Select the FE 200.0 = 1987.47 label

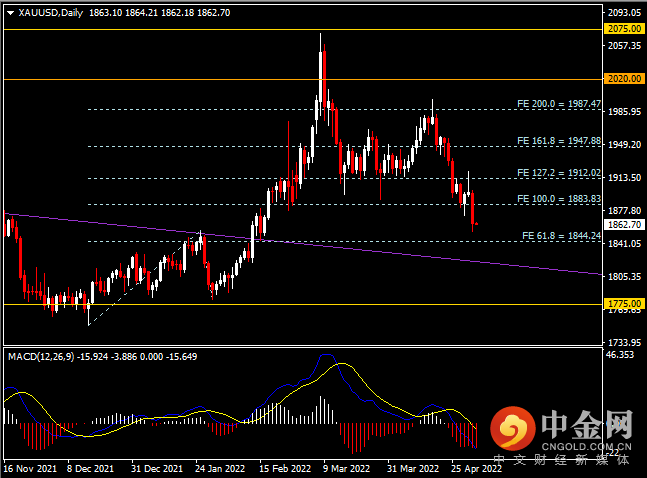click(559, 104)
